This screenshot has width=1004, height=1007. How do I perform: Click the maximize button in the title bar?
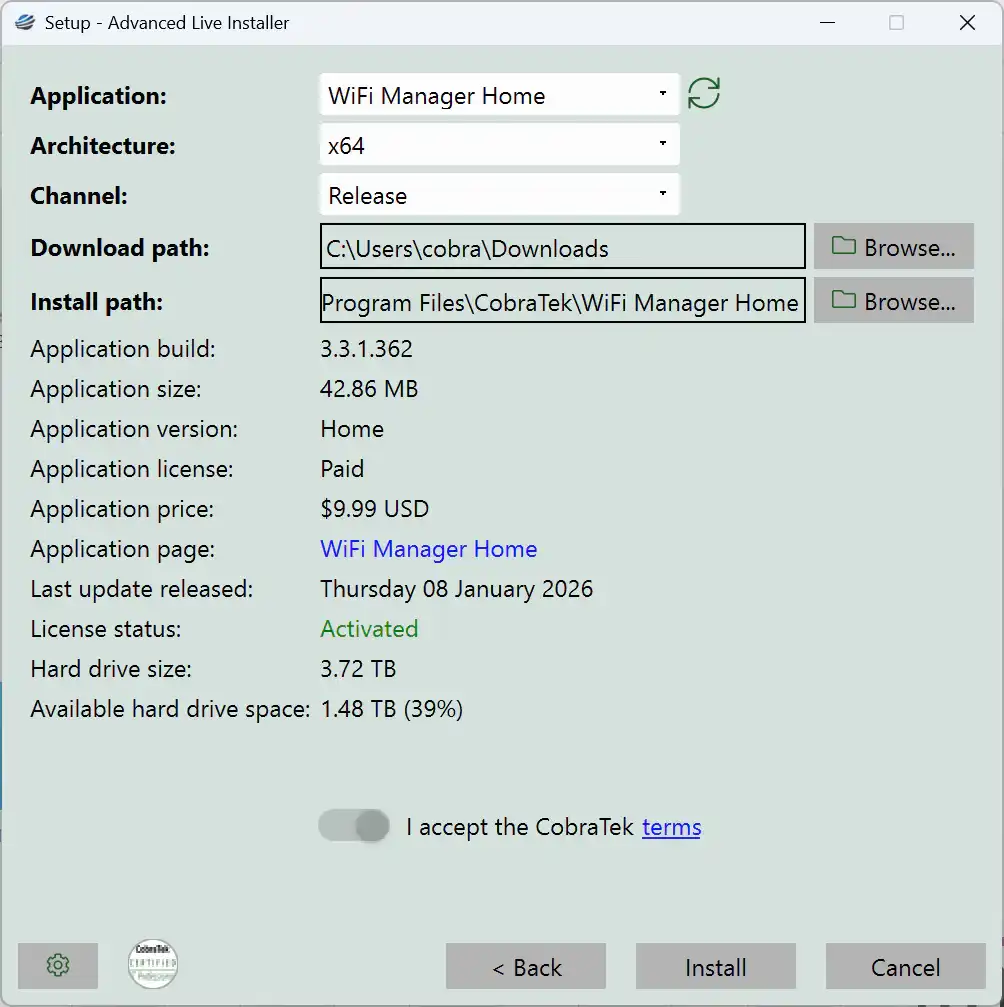click(x=896, y=23)
